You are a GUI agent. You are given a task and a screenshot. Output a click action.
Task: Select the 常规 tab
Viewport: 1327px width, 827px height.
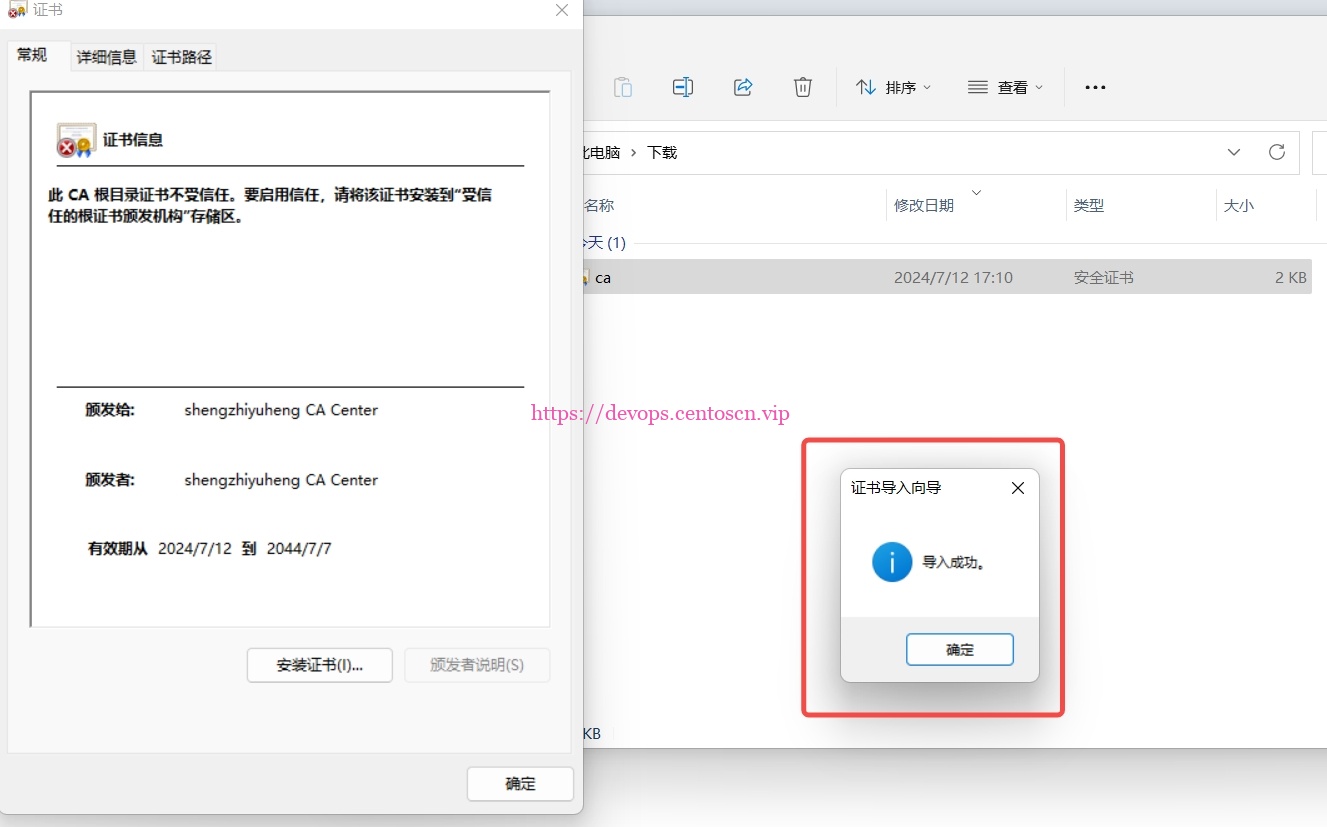pos(32,55)
